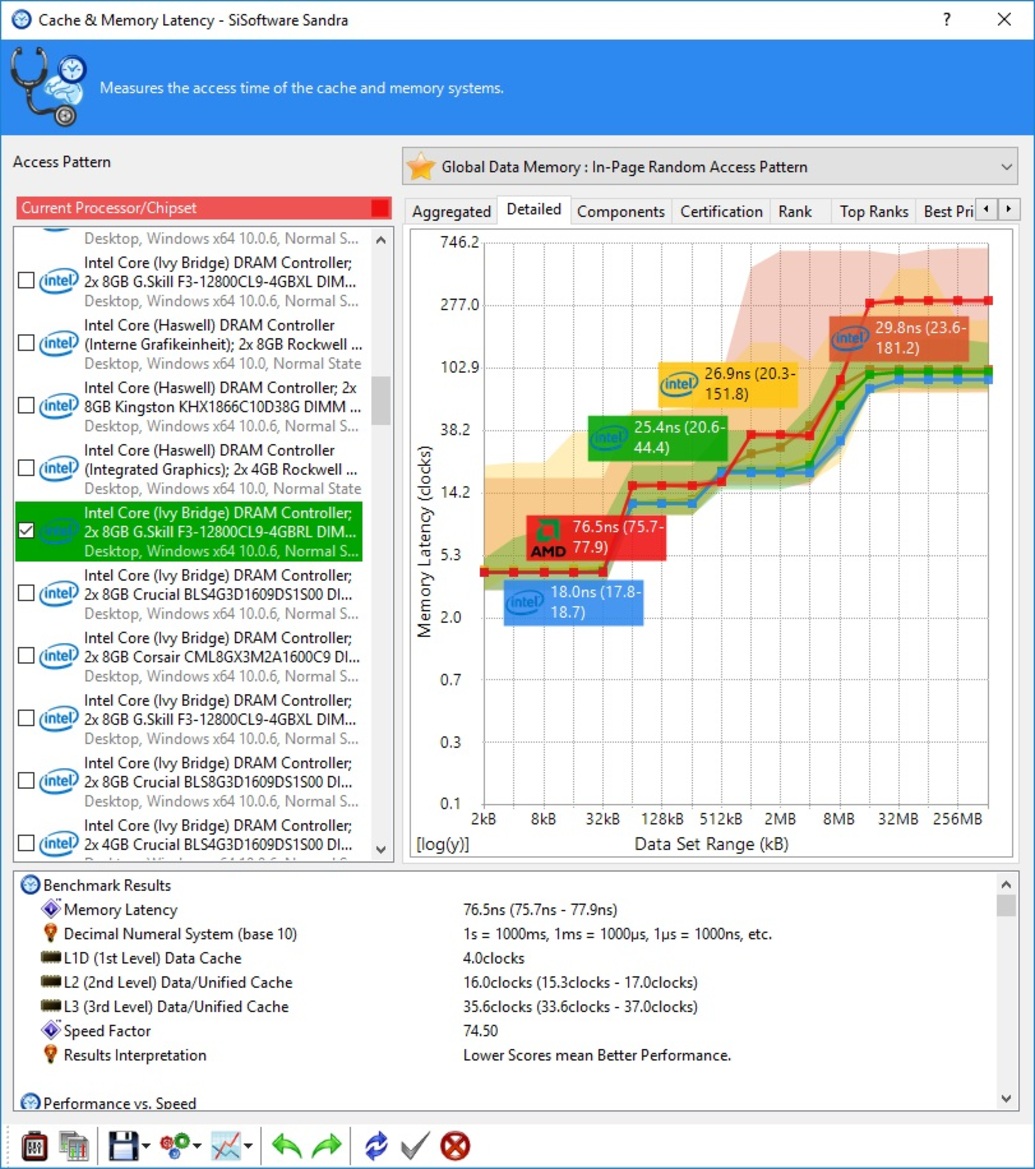
Task: Tick the Crucial BLS8G3D1609DS1S00 checkbox
Action: click(x=26, y=781)
